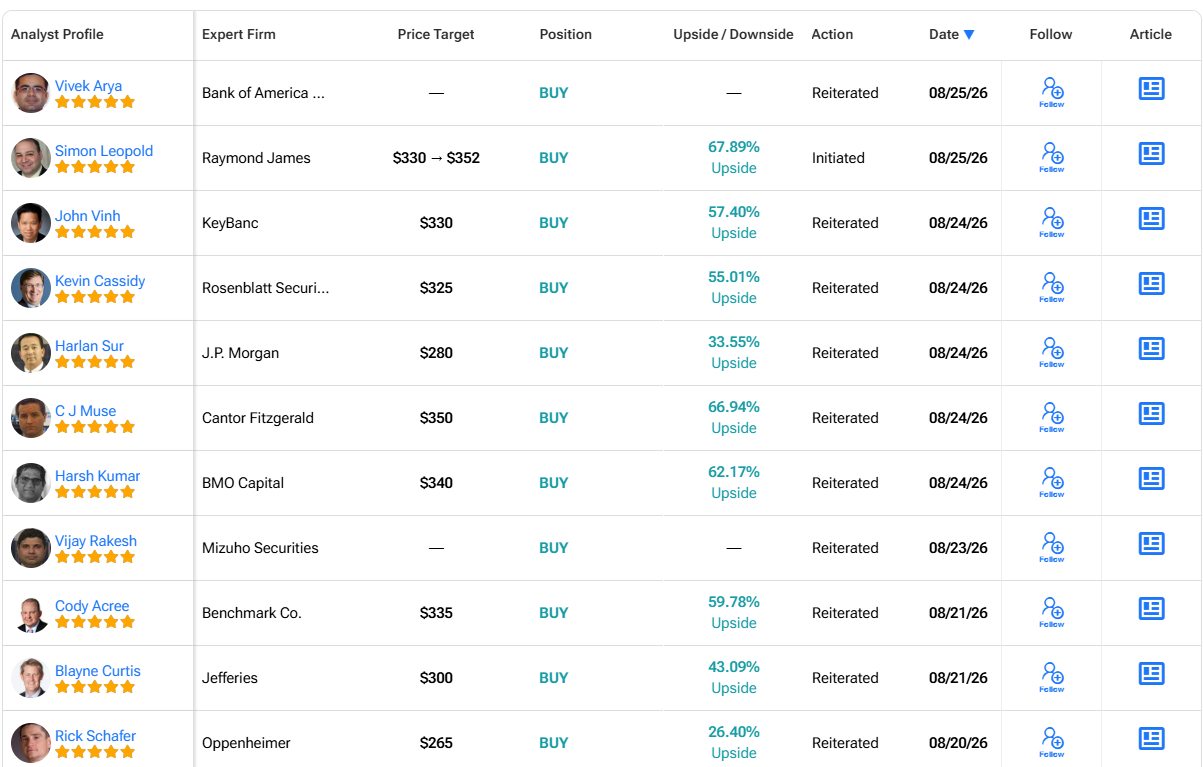
Task: Click Simon Leopold's avatar thumbnail
Action: click(x=31, y=158)
